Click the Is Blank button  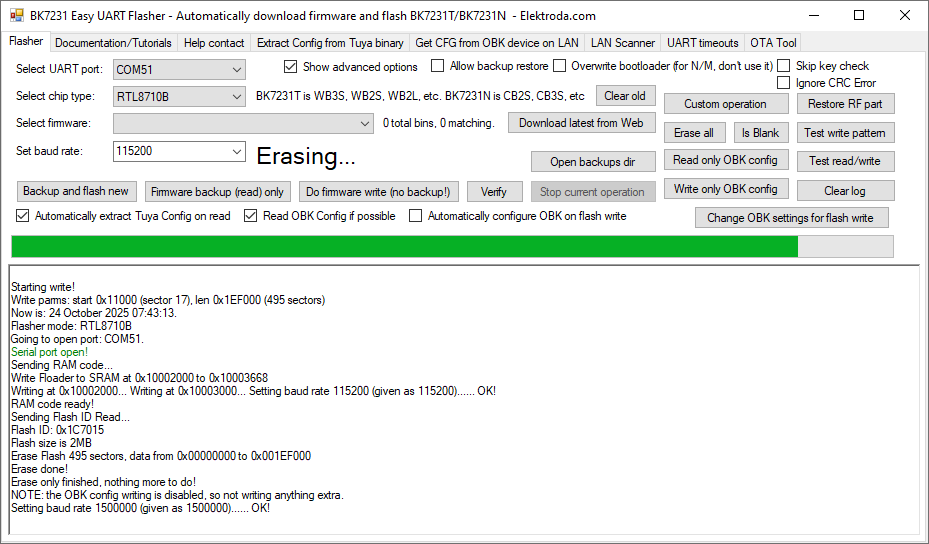coord(760,133)
